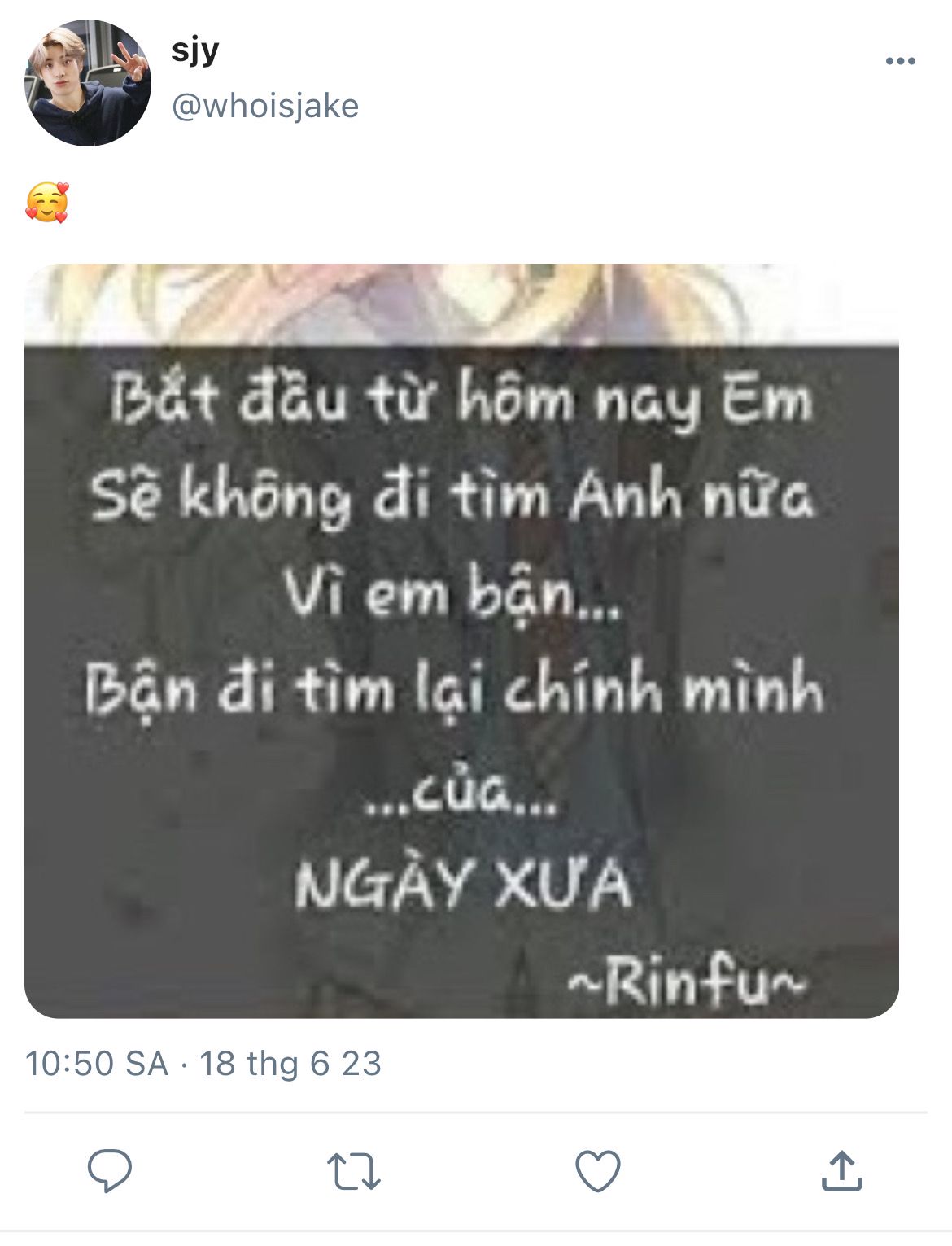Click the 10:50 SA timestamp
This screenshot has height=1246, width=952.
97,1064
